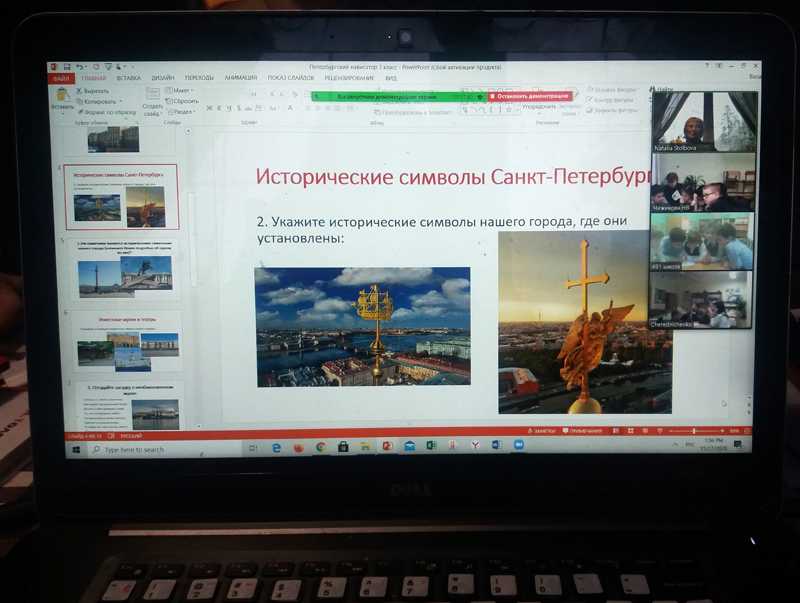Switch to the ВИД tab
This screenshot has width=800, height=603.
(391, 78)
